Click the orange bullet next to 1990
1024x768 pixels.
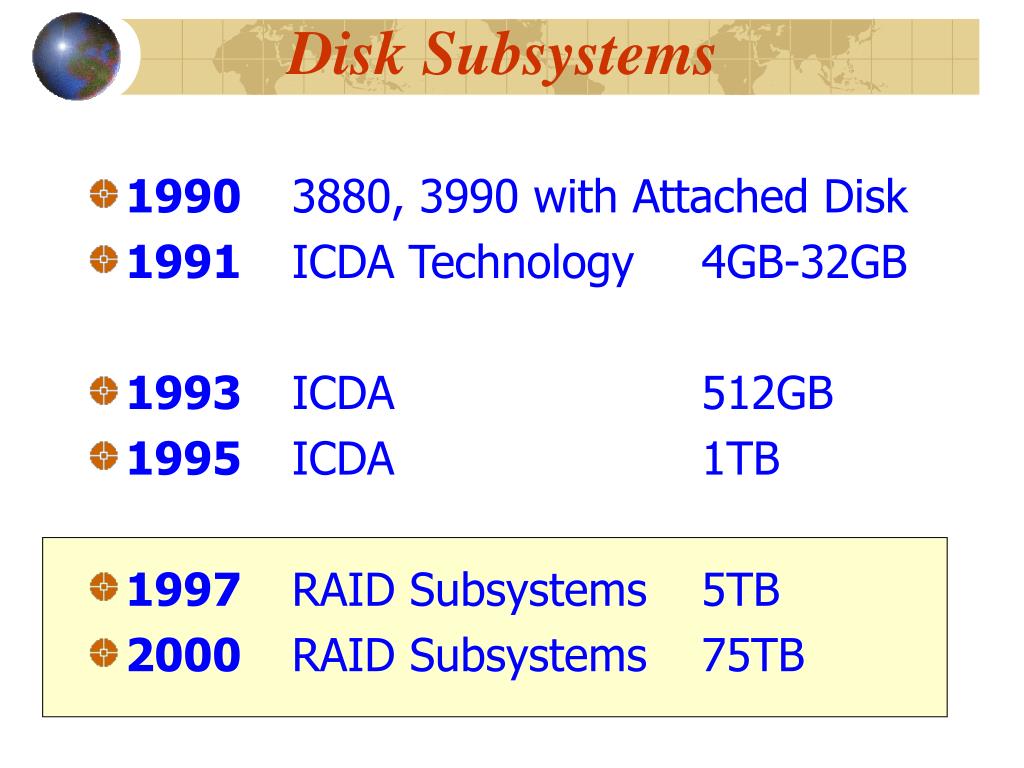(x=103, y=194)
